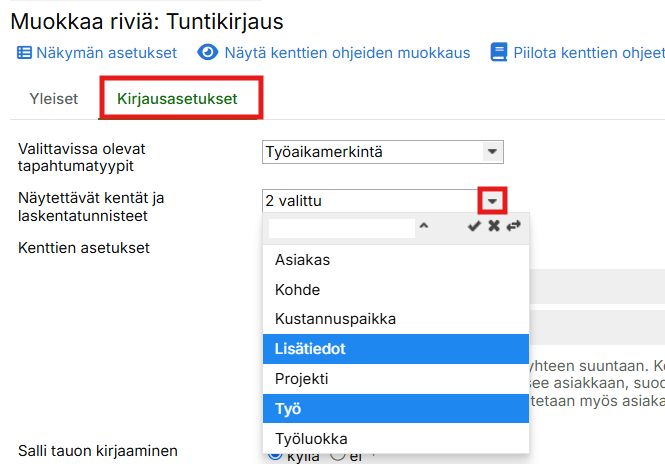Screen dimensions: 665x464
Task: Switch to the Yleiset tab
Action: 56,99
